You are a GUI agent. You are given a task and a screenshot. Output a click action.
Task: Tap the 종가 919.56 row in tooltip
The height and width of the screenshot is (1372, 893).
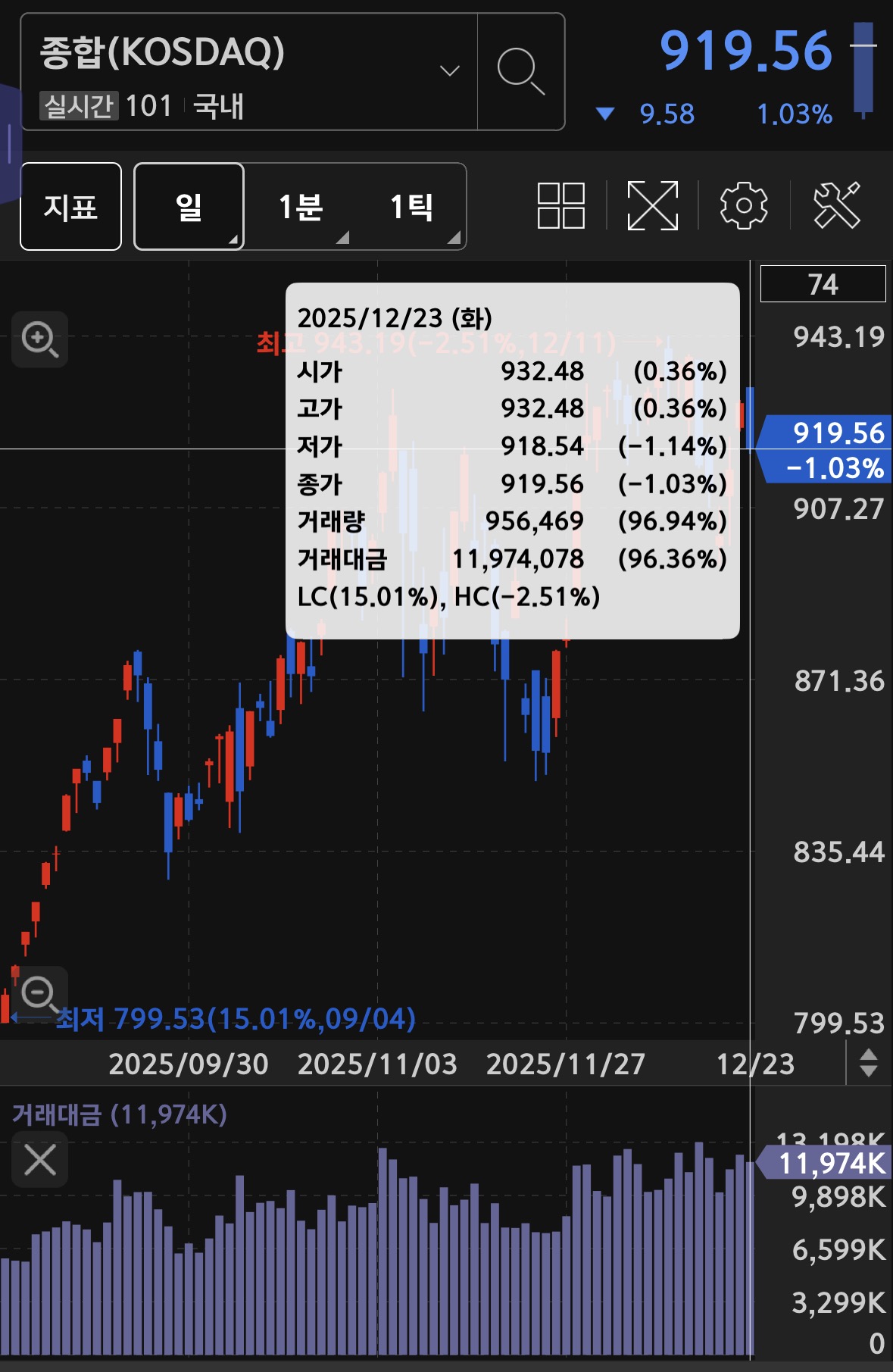512,483
